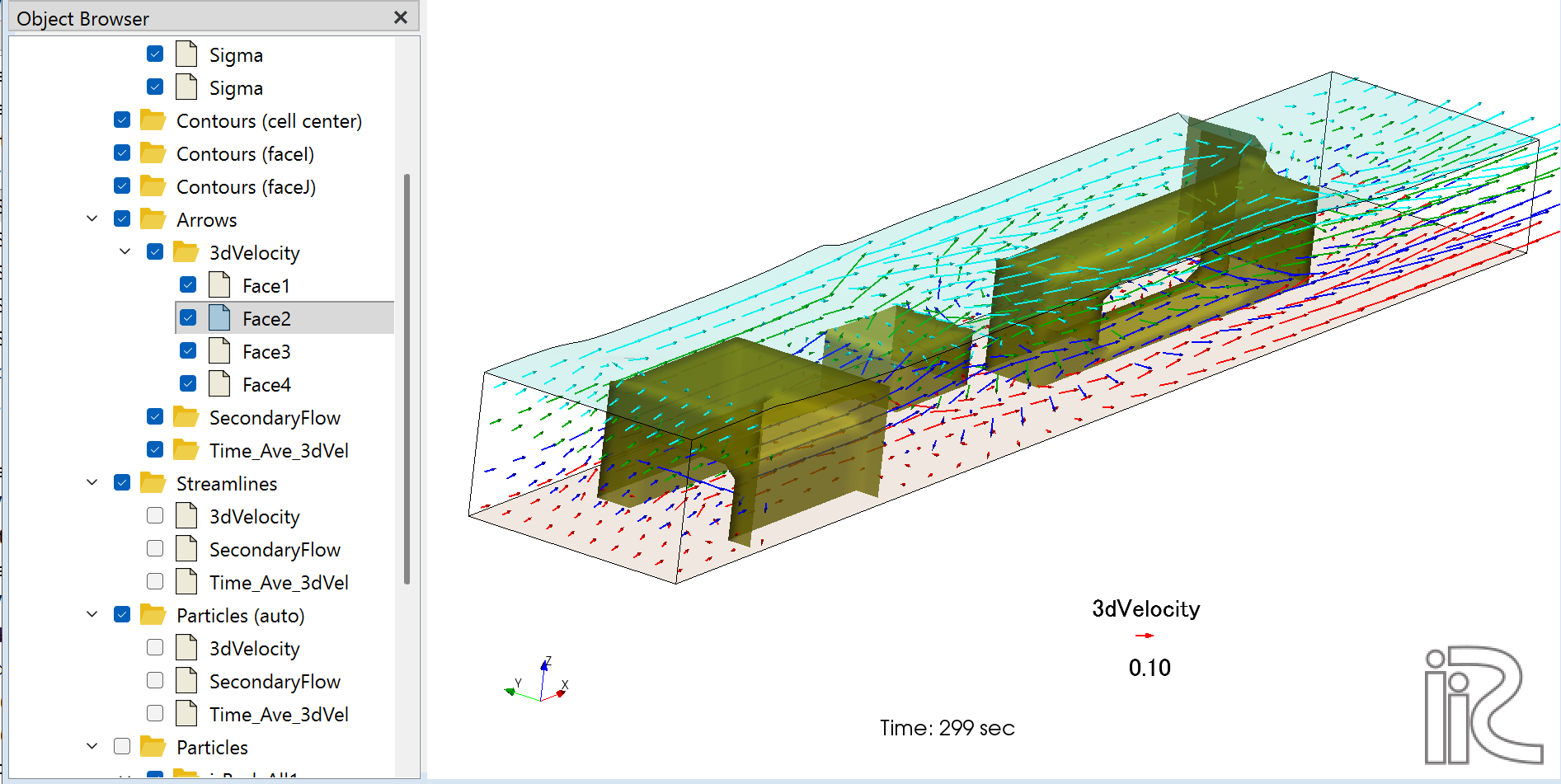The image size is (1561, 784).
Task: Enable 3dVelocity under Streamlines
Action: pos(155,515)
